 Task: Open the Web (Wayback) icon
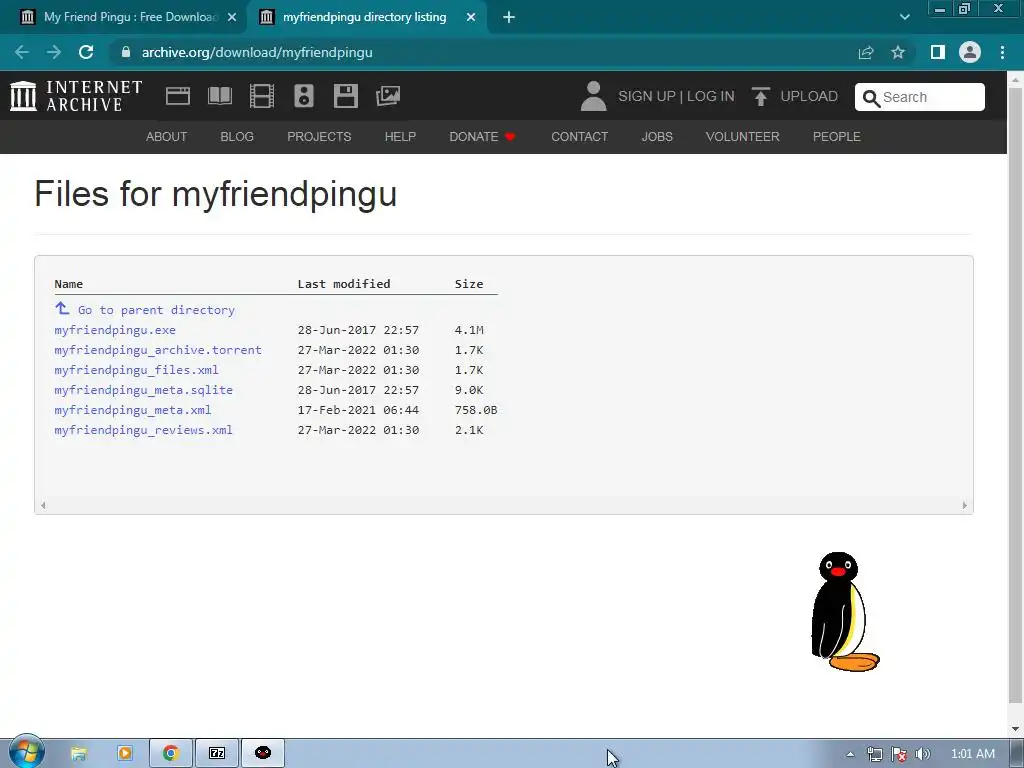[x=178, y=96]
